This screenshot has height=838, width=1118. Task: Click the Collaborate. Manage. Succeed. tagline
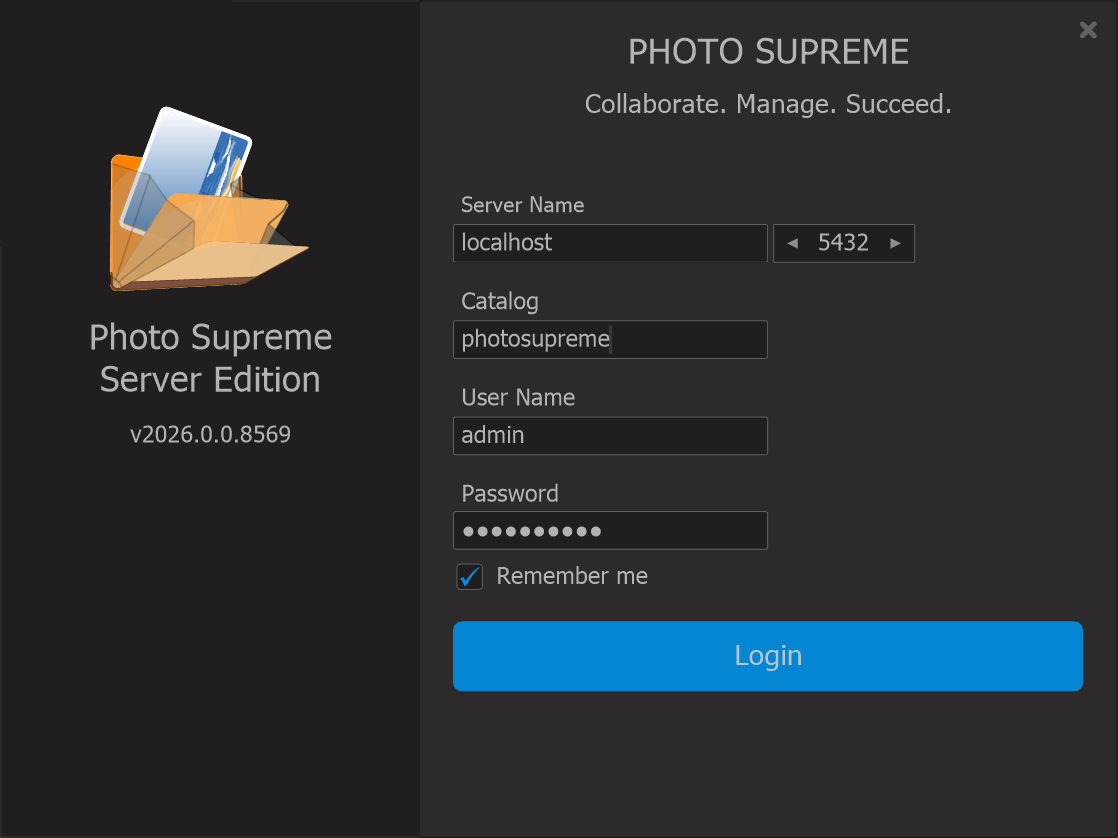768,104
